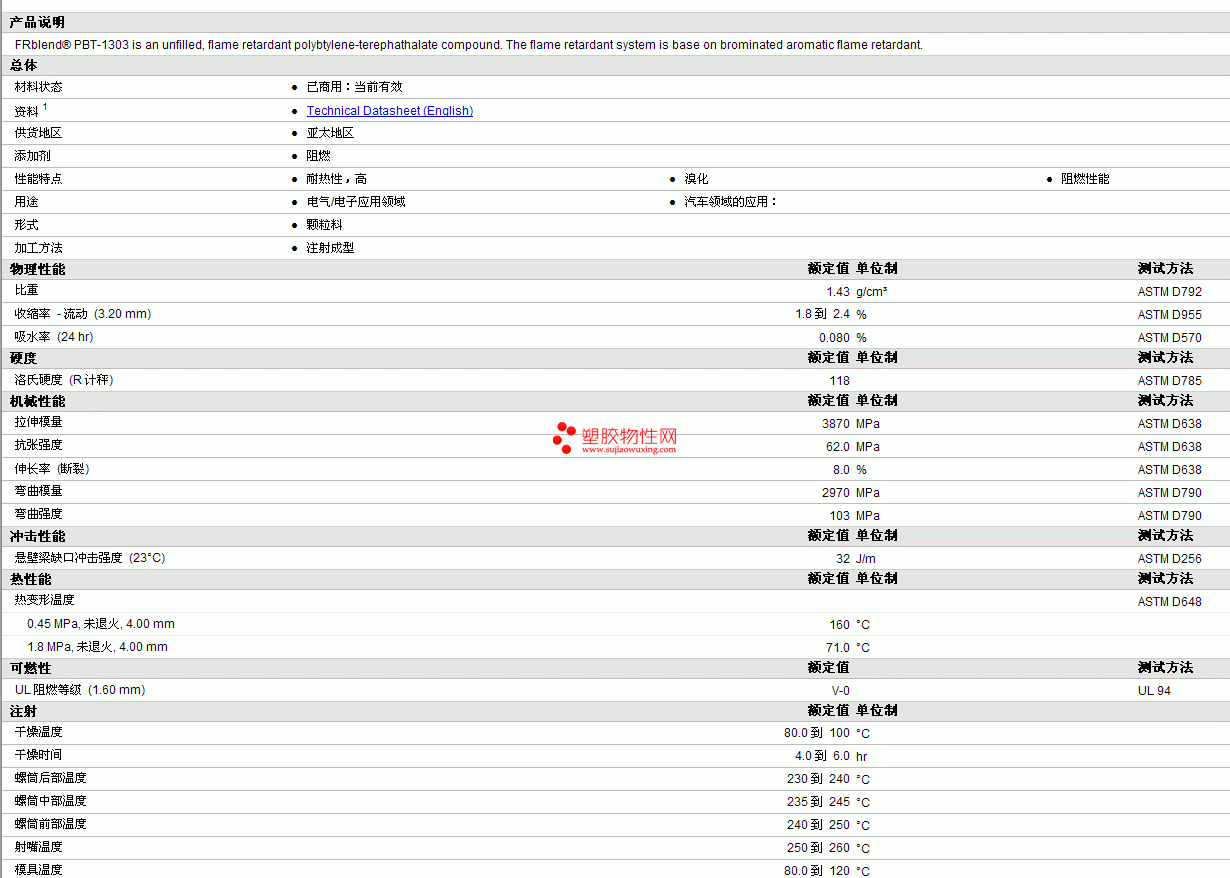Select the 吸水率 (24 hr) label
1230x878 pixels.
click(54, 337)
